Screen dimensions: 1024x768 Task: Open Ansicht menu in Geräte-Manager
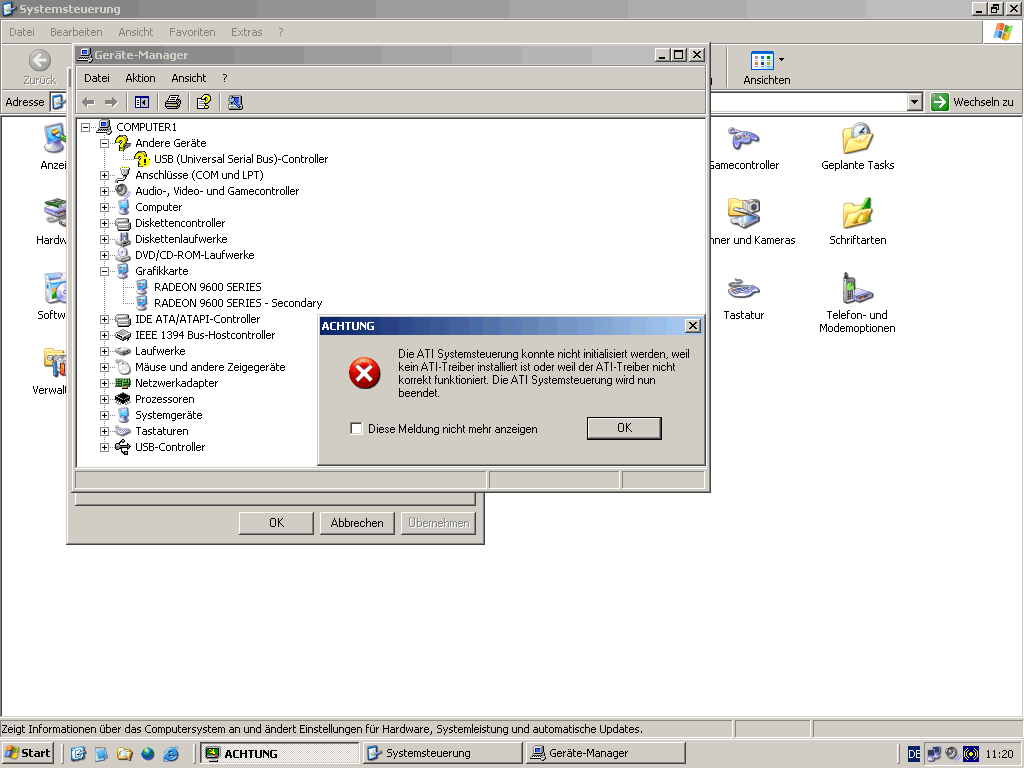pos(189,78)
